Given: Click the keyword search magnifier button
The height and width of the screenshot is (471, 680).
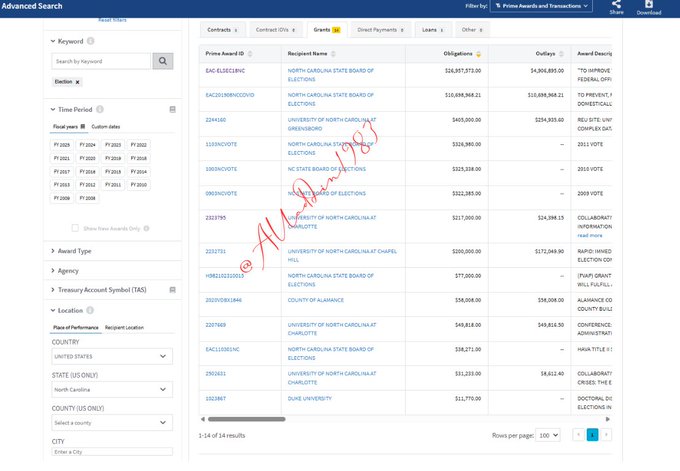Looking at the screenshot, I should tap(163, 62).
